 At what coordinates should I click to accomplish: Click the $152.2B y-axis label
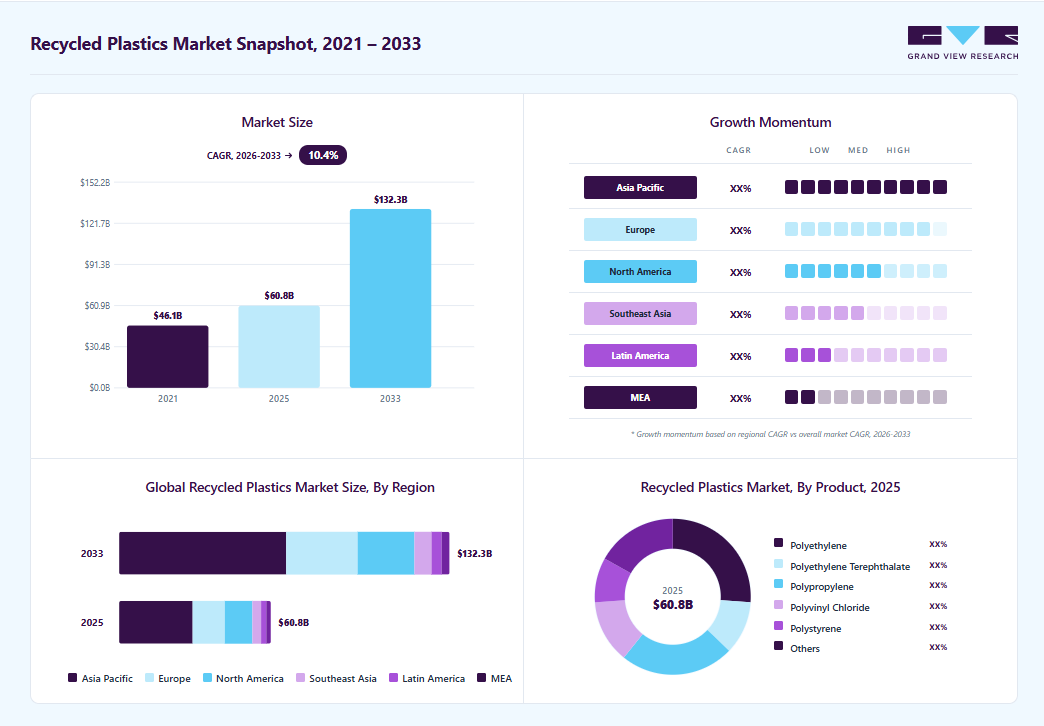(95, 182)
